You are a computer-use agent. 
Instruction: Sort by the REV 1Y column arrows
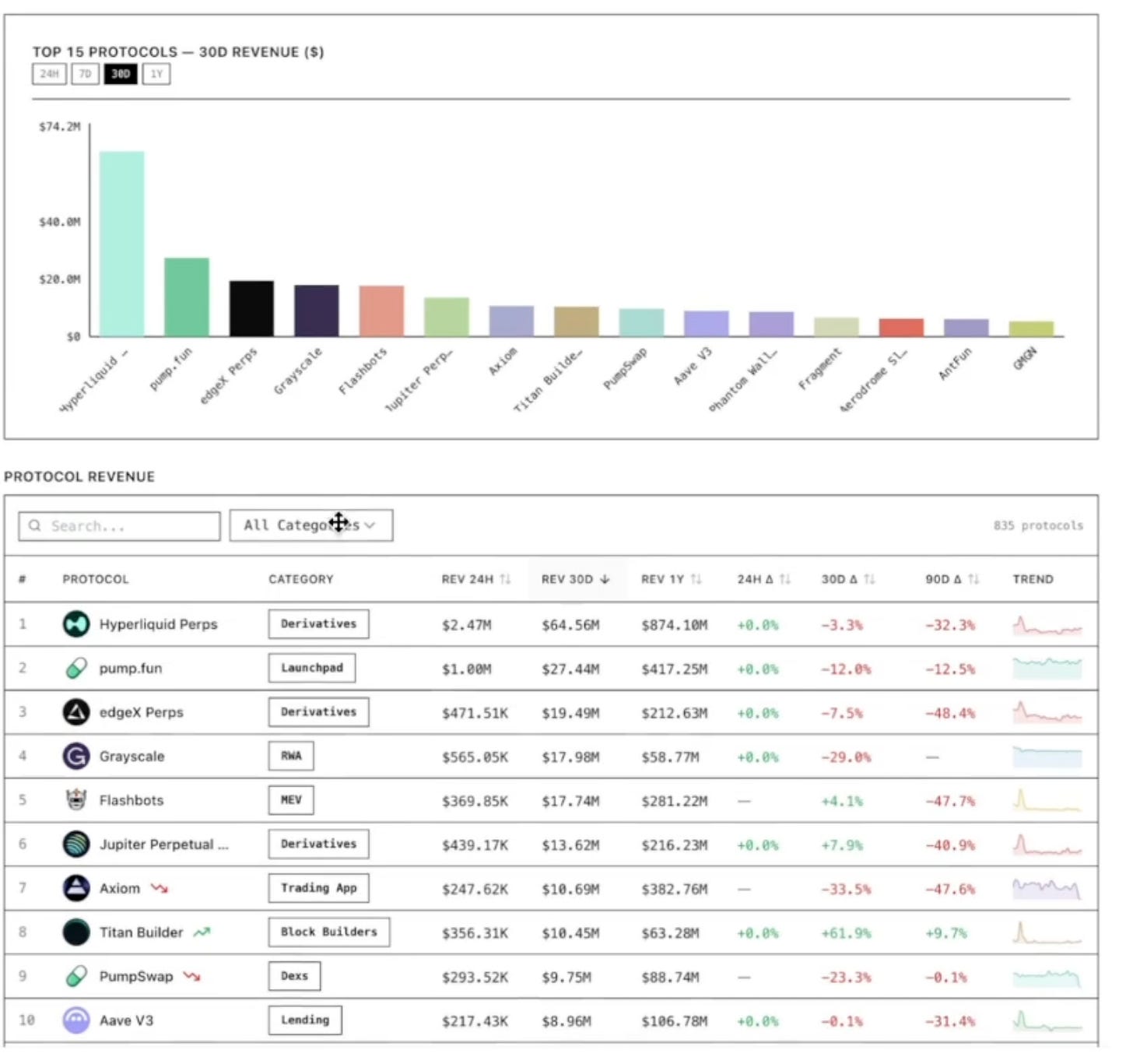[696, 579]
